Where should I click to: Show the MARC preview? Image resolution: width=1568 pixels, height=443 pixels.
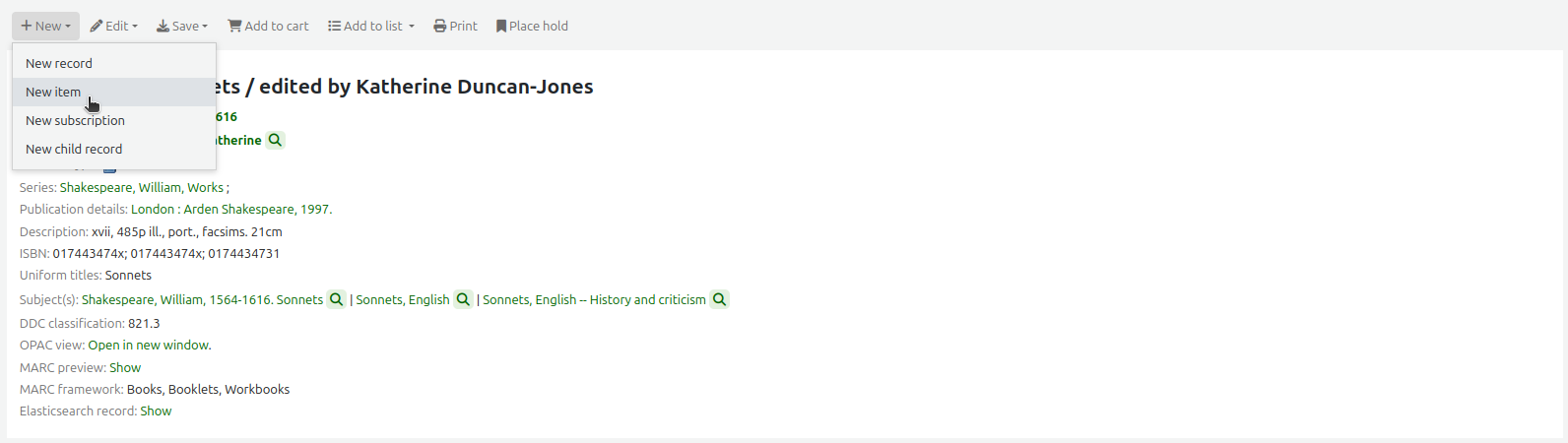(125, 367)
